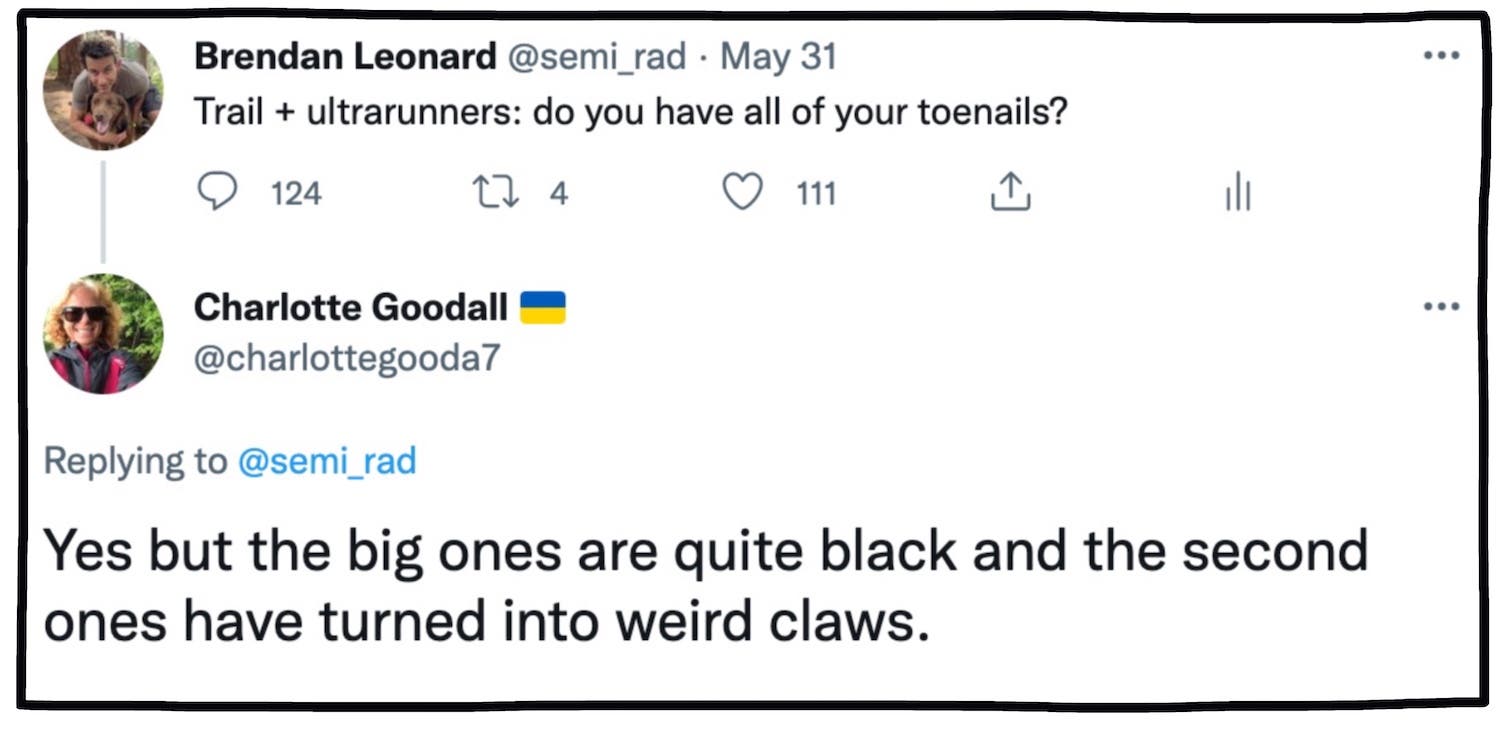This screenshot has height=729, width=1500.
Task: Open Charlotte Goodall's profile picture
Action: 103,333
